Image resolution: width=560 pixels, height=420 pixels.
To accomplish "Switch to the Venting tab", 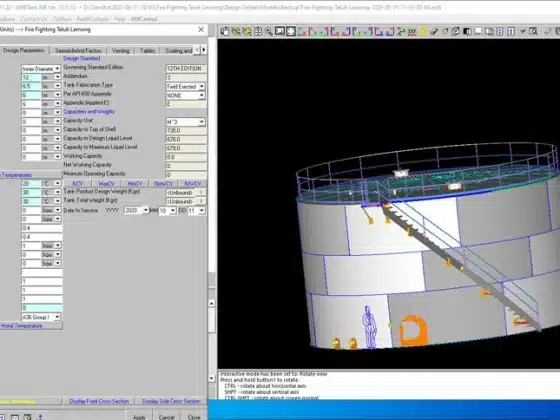I will click(x=121, y=51).
